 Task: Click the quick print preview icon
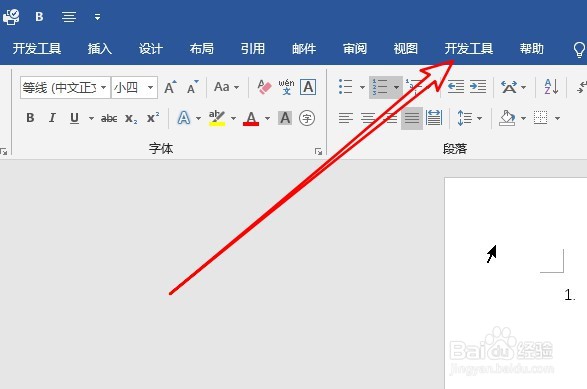click(11, 17)
